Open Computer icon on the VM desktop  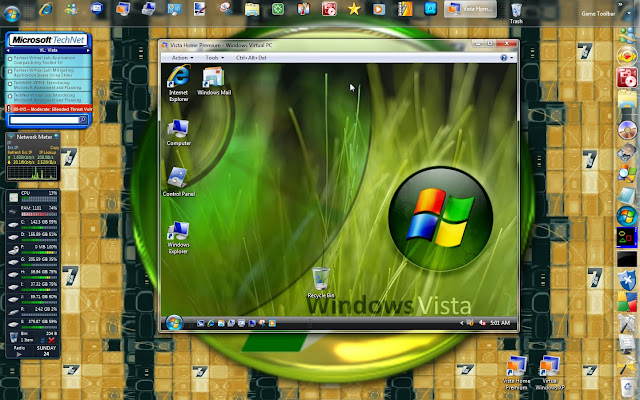pos(178,132)
